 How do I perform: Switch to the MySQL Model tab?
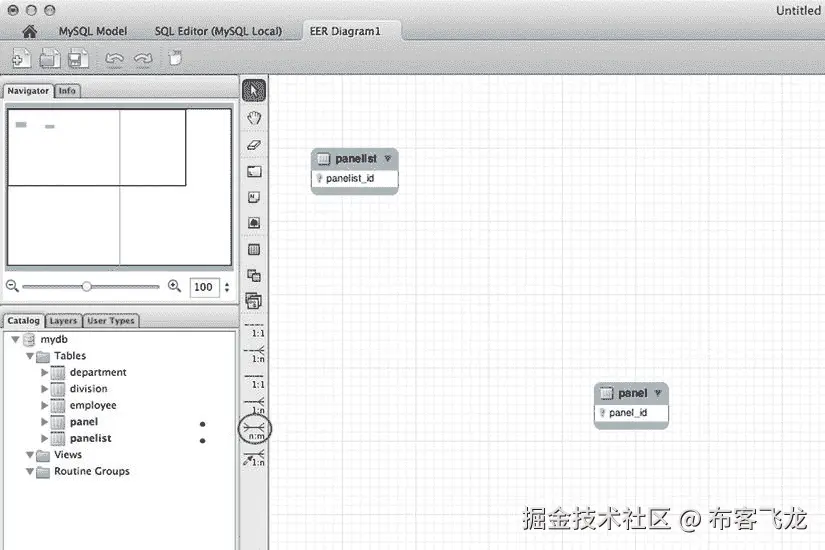click(93, 32)
